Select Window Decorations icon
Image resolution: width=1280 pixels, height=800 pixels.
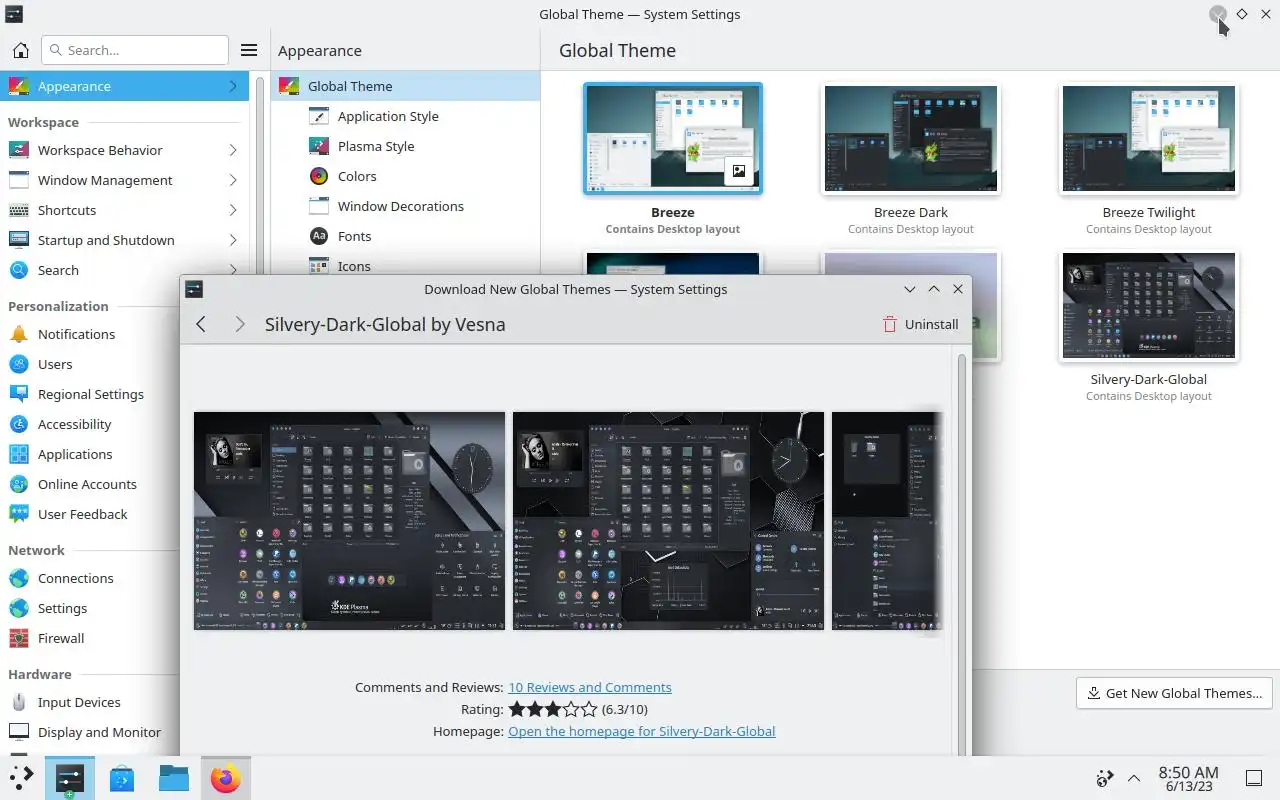(319, 206)
